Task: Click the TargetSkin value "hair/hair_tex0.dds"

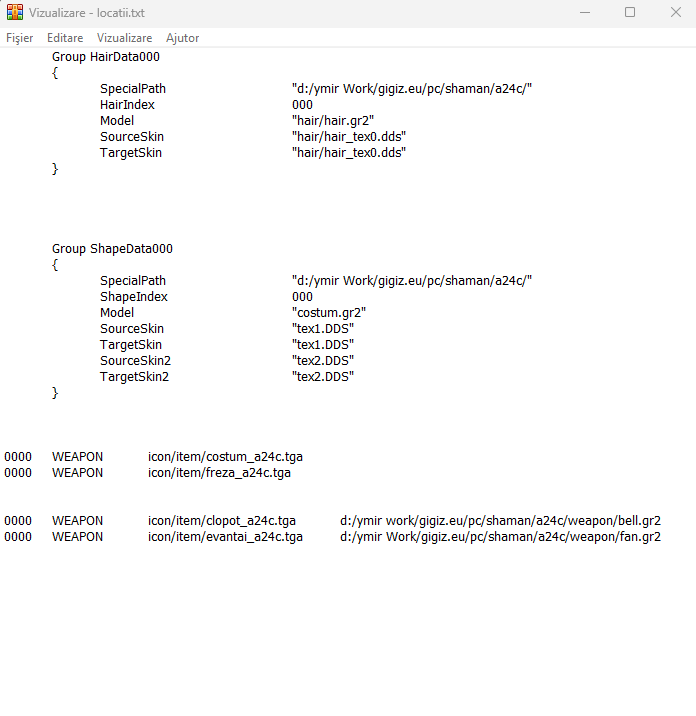Action: [x=349, y=153]
